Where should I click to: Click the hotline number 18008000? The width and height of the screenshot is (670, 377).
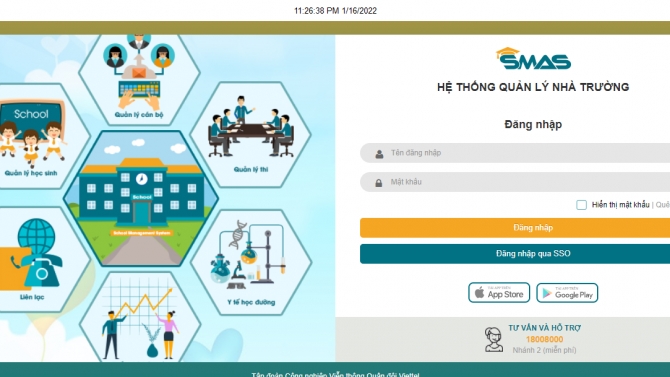[x=544, y=339]
